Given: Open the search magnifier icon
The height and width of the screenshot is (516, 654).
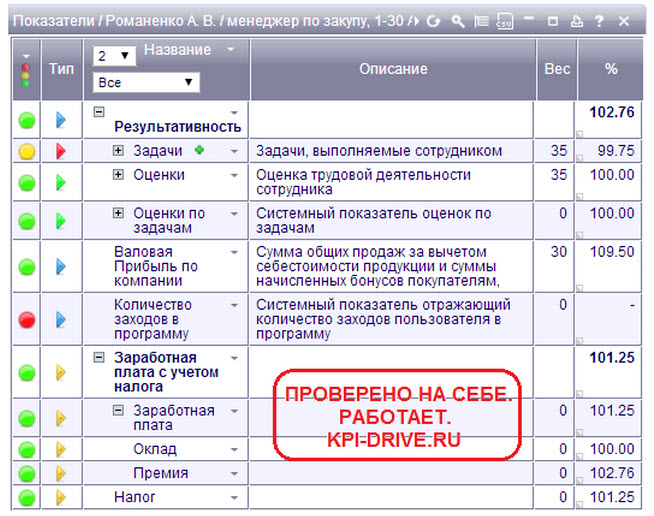Looking at the screenshot, I should (458, 20).
